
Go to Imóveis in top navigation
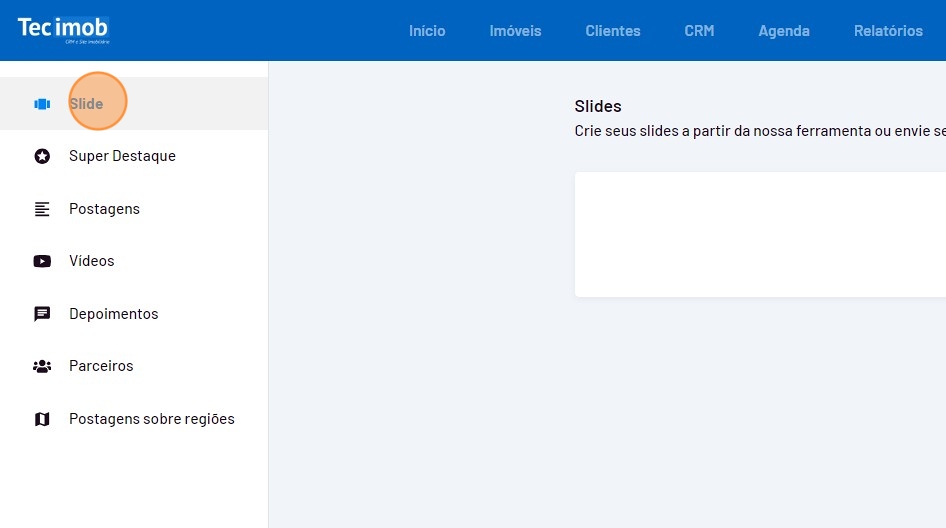[x=515, y=31]
